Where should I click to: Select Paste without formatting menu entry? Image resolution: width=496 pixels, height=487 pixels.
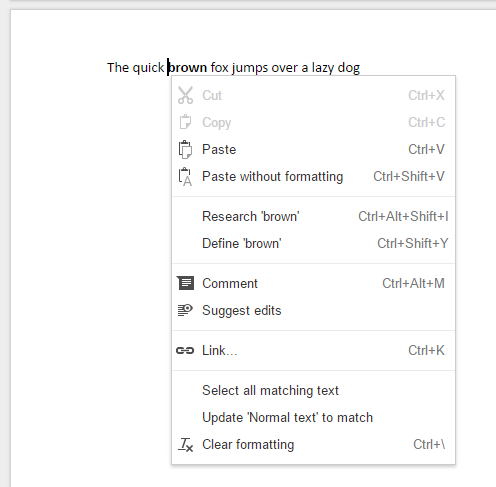point(313,176)
